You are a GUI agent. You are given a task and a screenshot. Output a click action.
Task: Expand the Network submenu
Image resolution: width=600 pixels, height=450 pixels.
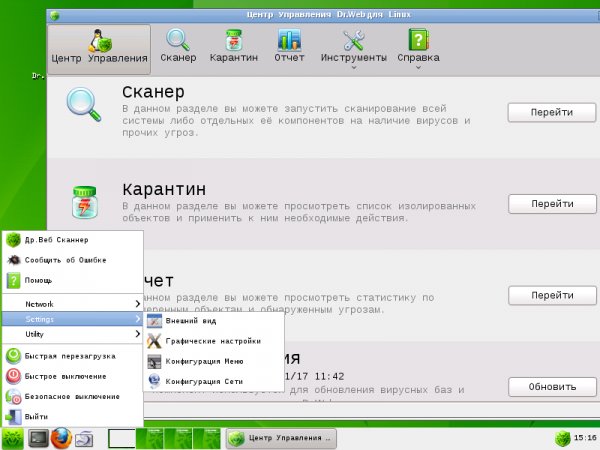(x=73, y=304)
